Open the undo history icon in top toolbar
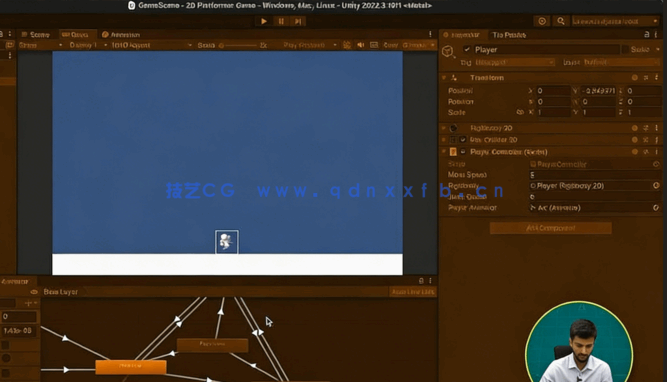667x382 pixels. (x=542, y=21)
